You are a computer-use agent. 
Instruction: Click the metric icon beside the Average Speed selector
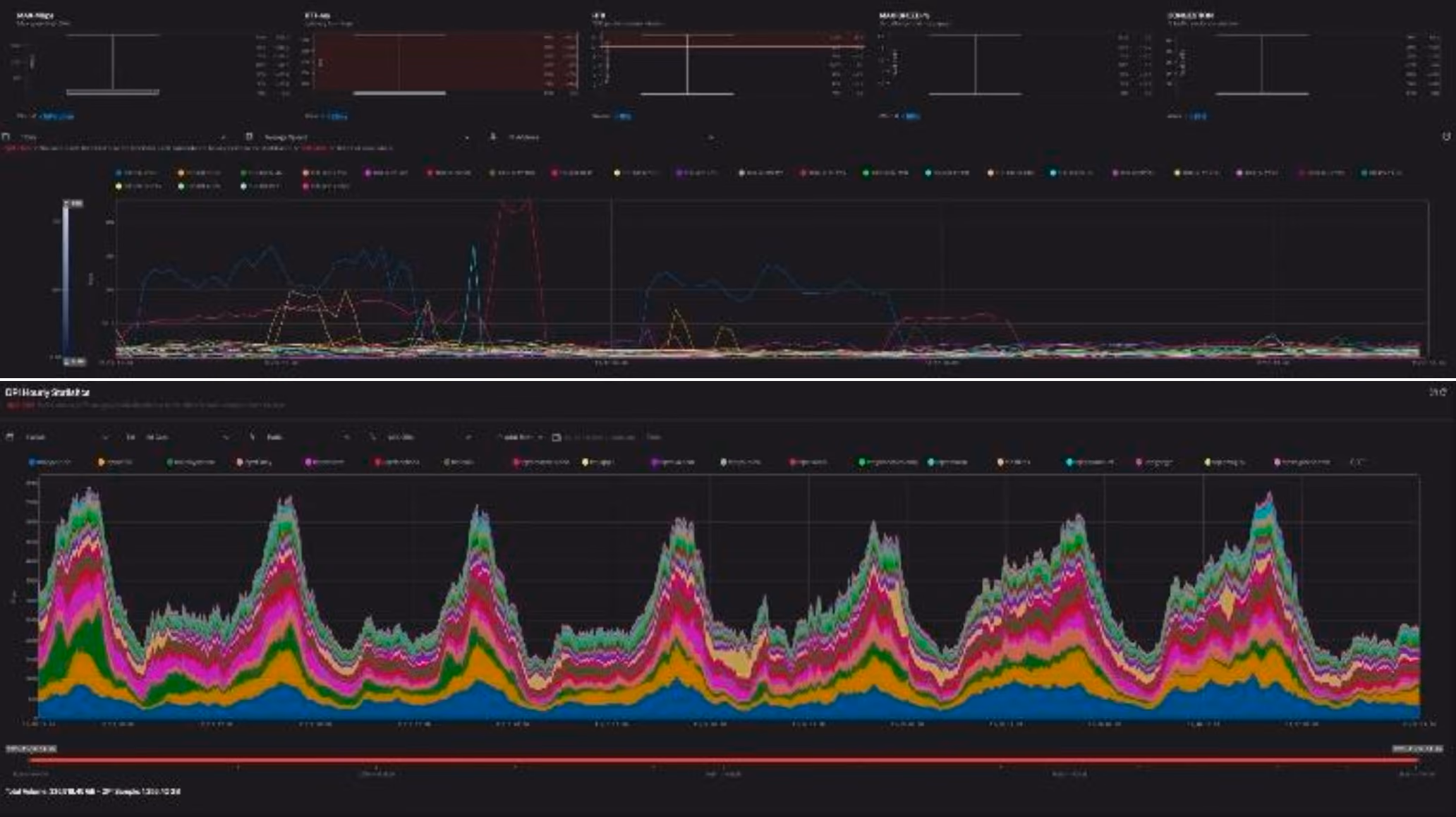coord(249,136)
